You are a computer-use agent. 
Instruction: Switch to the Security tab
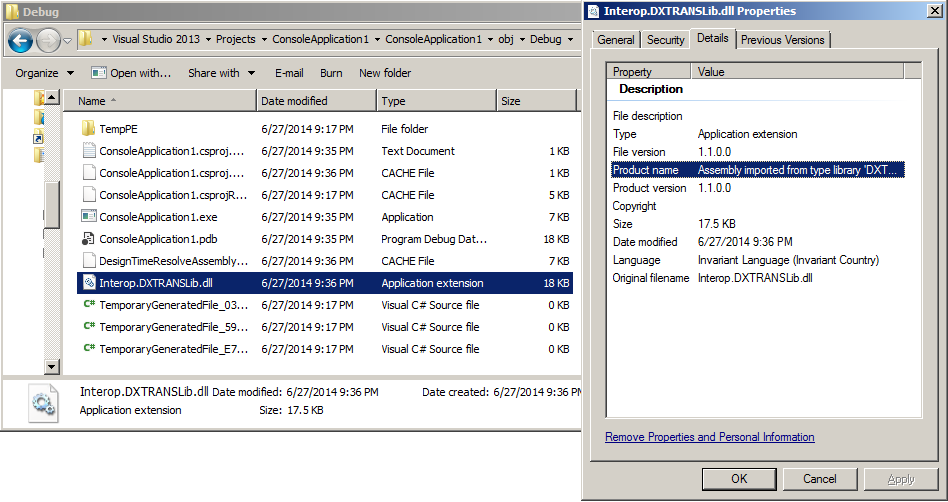coord(665,40)
